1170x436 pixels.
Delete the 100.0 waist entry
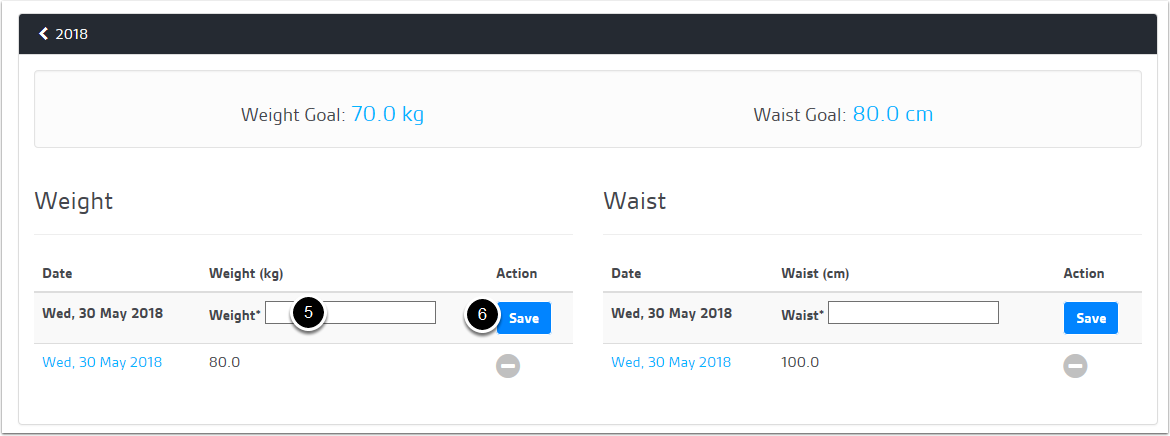pos(1075,366)
